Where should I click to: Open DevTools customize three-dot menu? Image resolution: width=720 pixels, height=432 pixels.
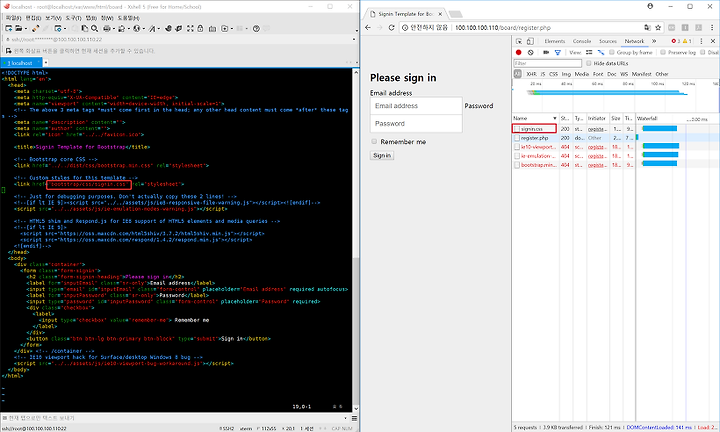pos(701,41)
